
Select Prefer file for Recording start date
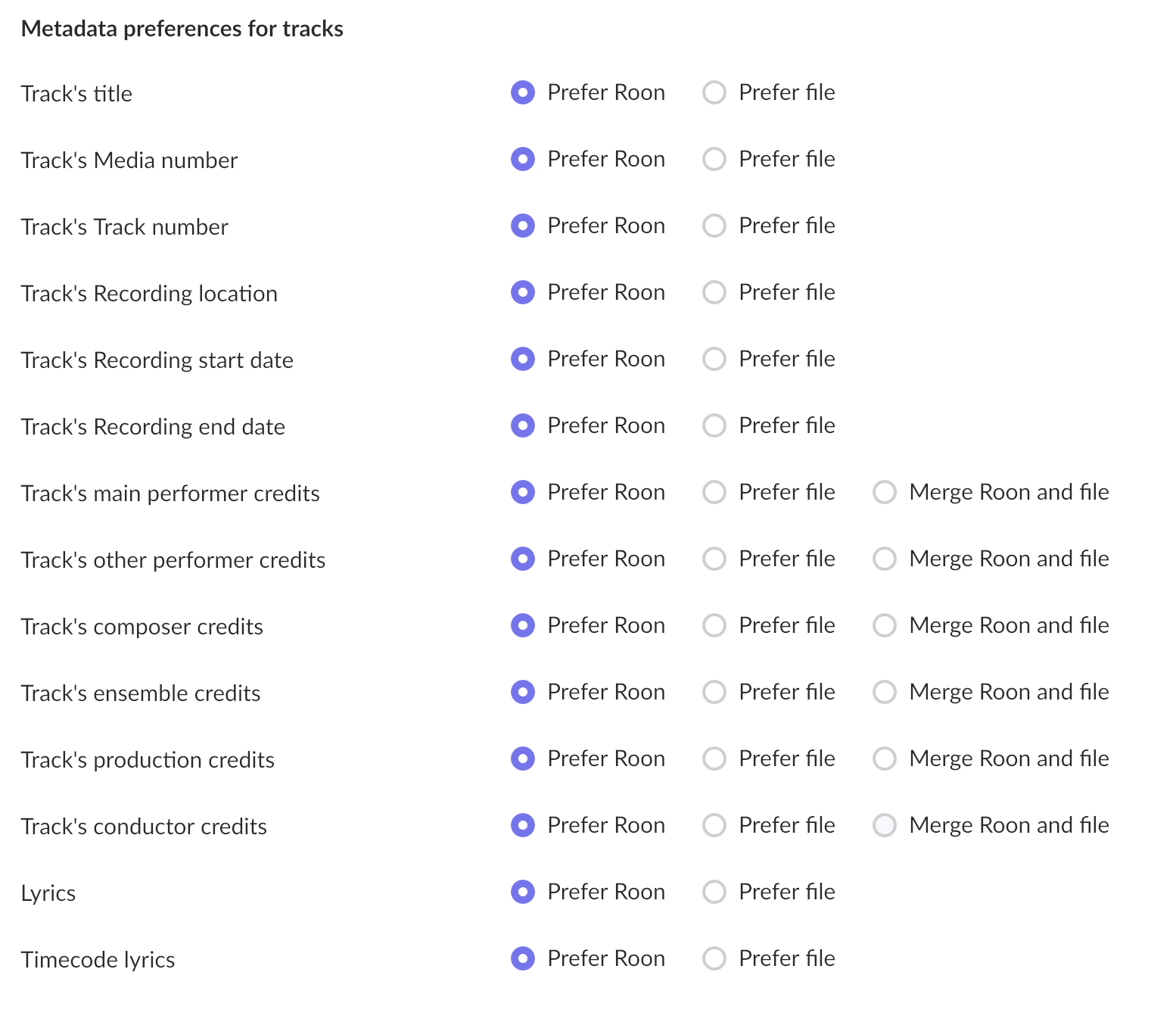tap(714, 359)
